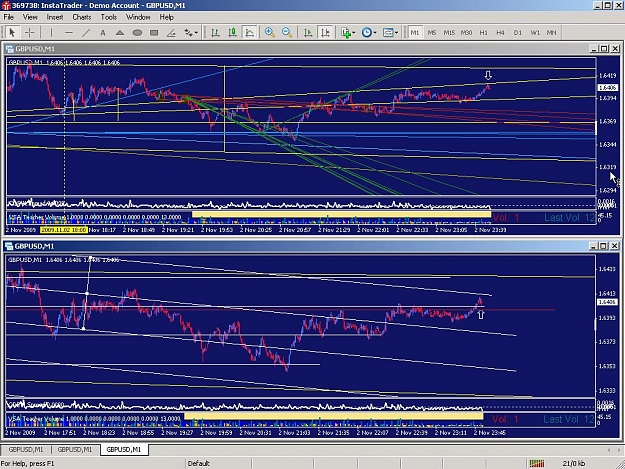Maximize the lower GBPUSD,M1 chart window

click(x=604, y=246)
